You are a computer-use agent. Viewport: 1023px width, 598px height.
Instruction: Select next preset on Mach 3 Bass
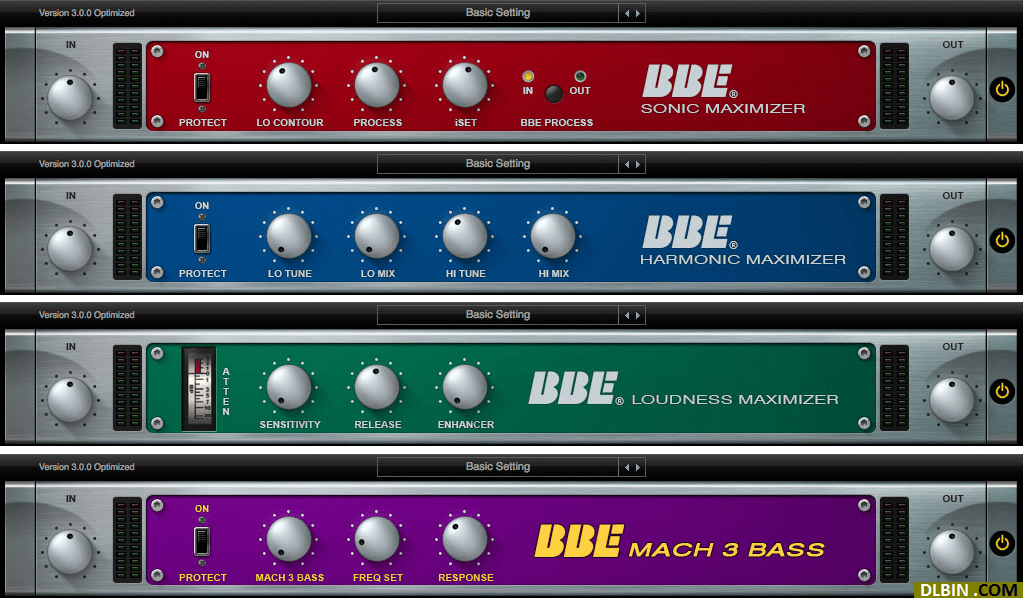tap(637, 468)
